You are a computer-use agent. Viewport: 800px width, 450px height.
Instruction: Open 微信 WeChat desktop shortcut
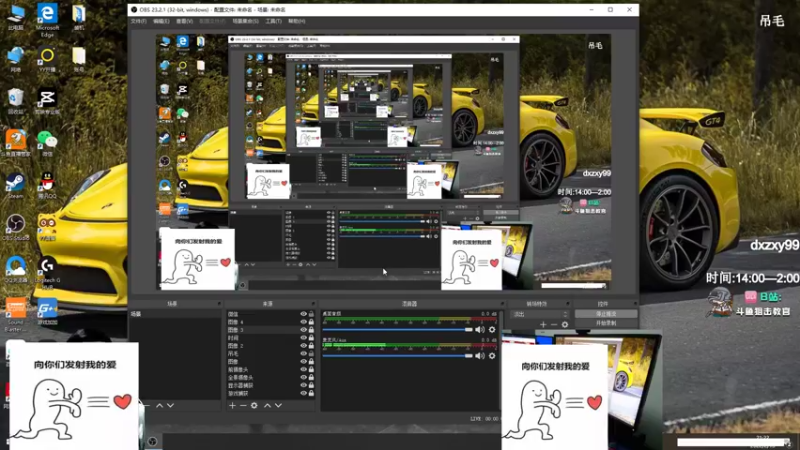point(47,143)
